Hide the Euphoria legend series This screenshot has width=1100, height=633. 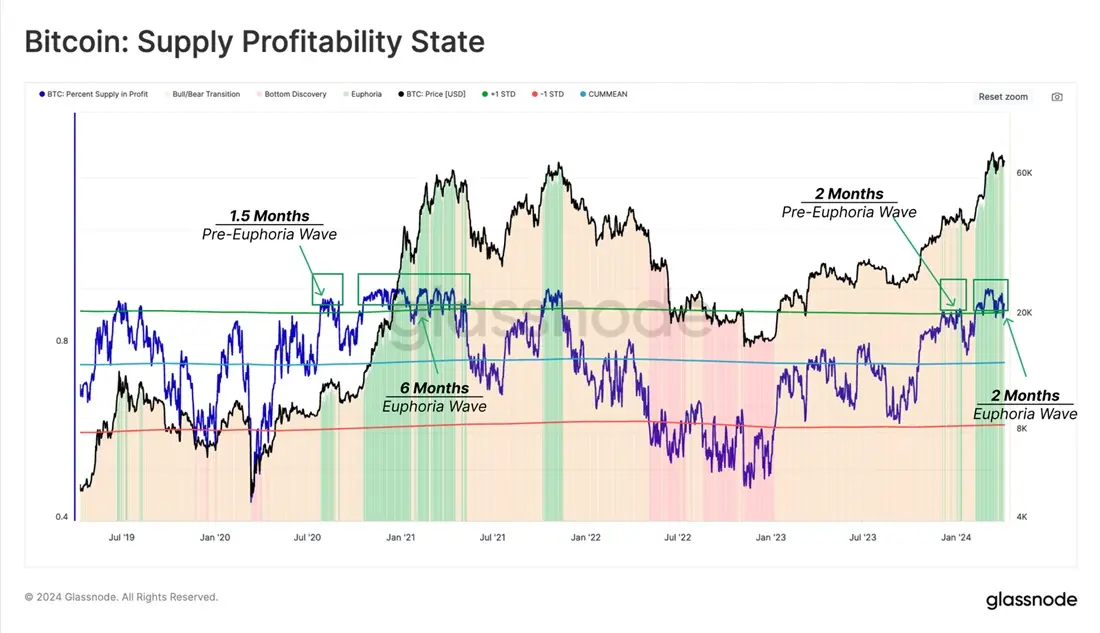[x=363, y=94]
